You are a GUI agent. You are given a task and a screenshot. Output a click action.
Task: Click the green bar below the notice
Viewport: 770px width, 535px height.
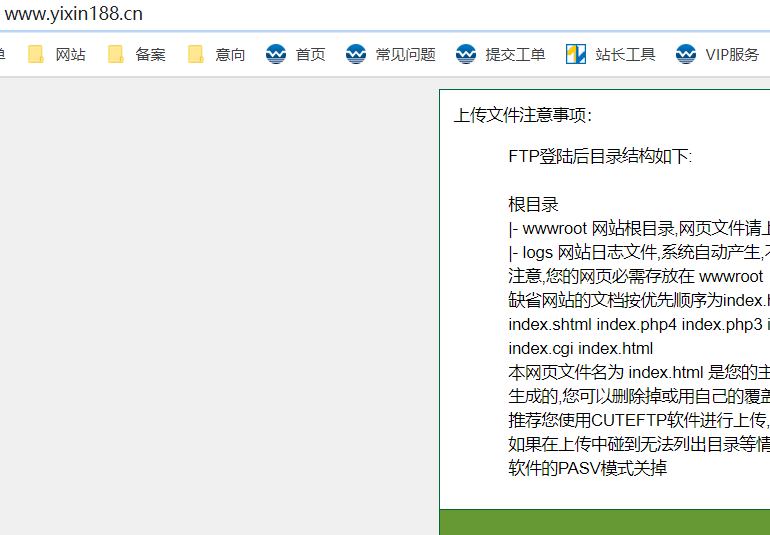(x=604, y=521)
